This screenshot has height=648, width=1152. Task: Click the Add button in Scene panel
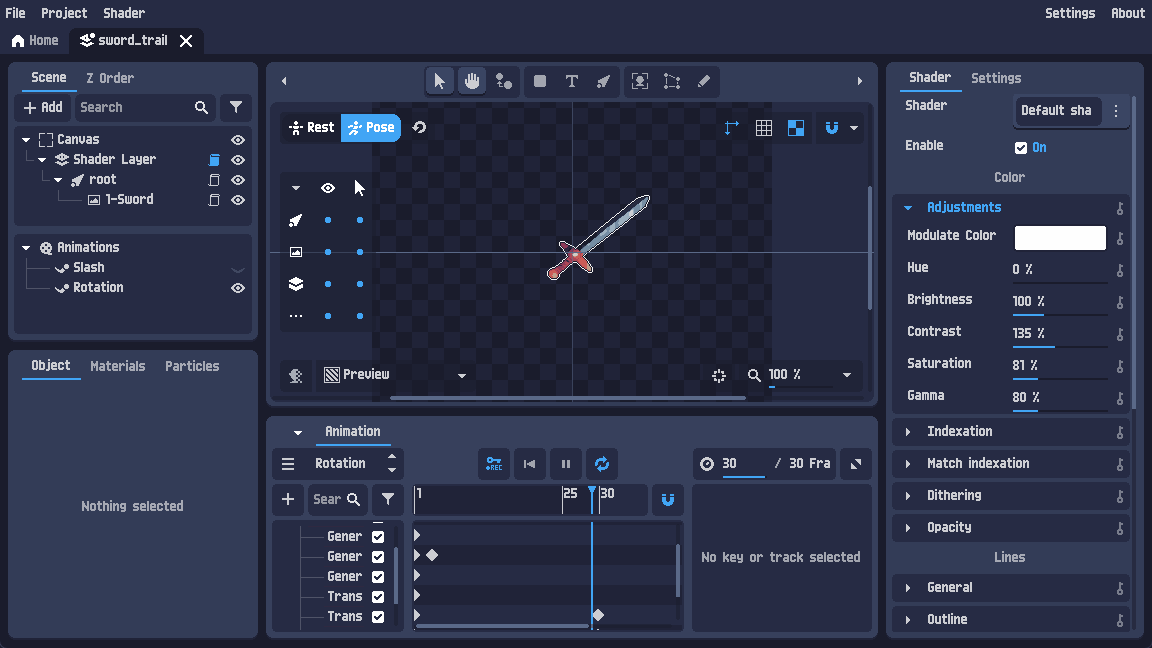43,108
